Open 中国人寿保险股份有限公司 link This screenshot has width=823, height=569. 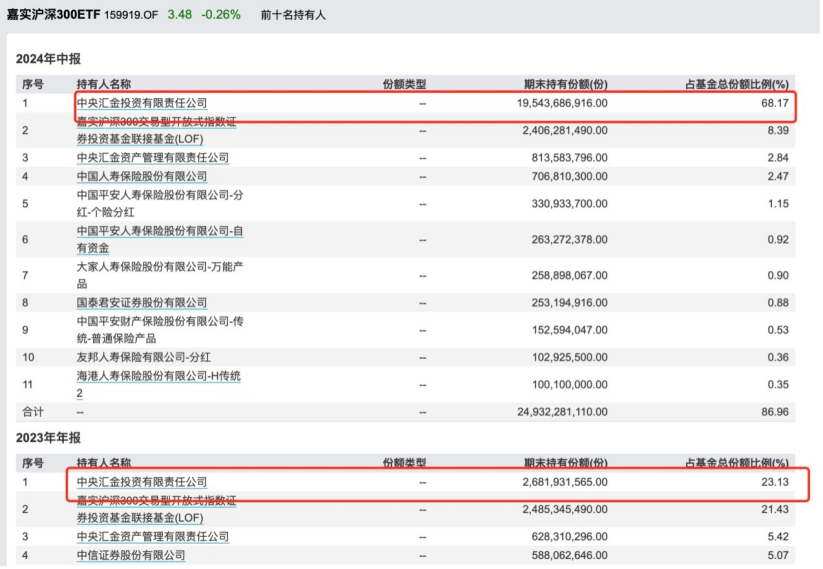pyautogui.click(x=142, y=176)
